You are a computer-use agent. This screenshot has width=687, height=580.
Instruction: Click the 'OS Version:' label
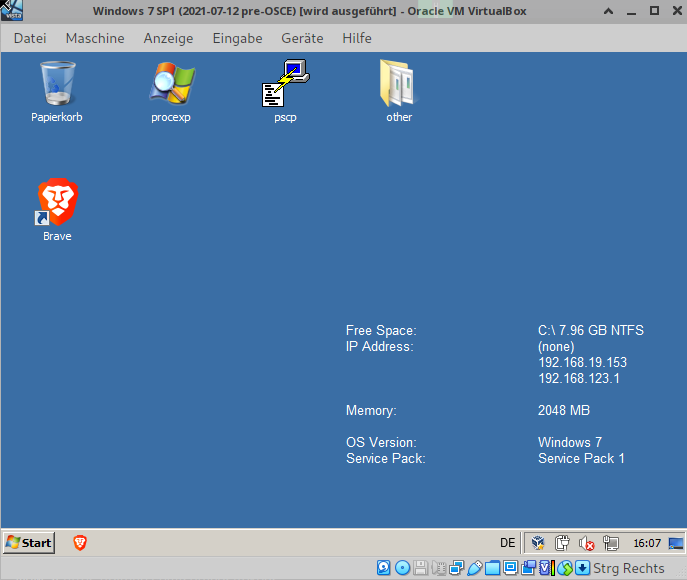click(x=381, y=442)
